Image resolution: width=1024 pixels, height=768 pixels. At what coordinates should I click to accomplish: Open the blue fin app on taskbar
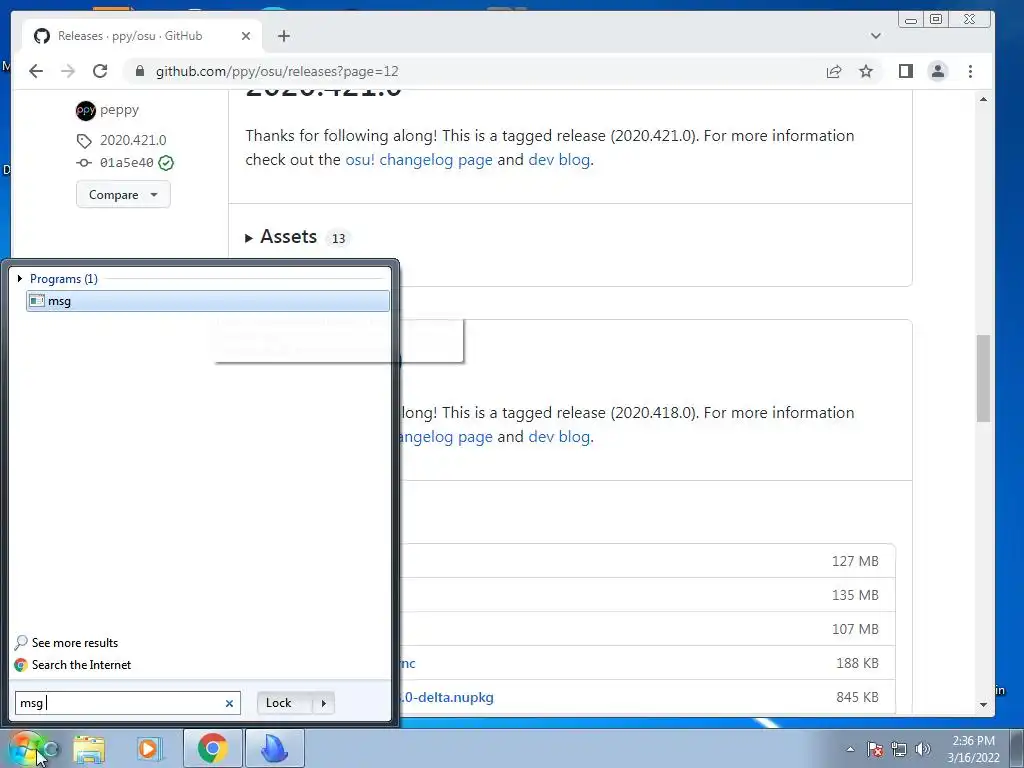click(274, 748)
